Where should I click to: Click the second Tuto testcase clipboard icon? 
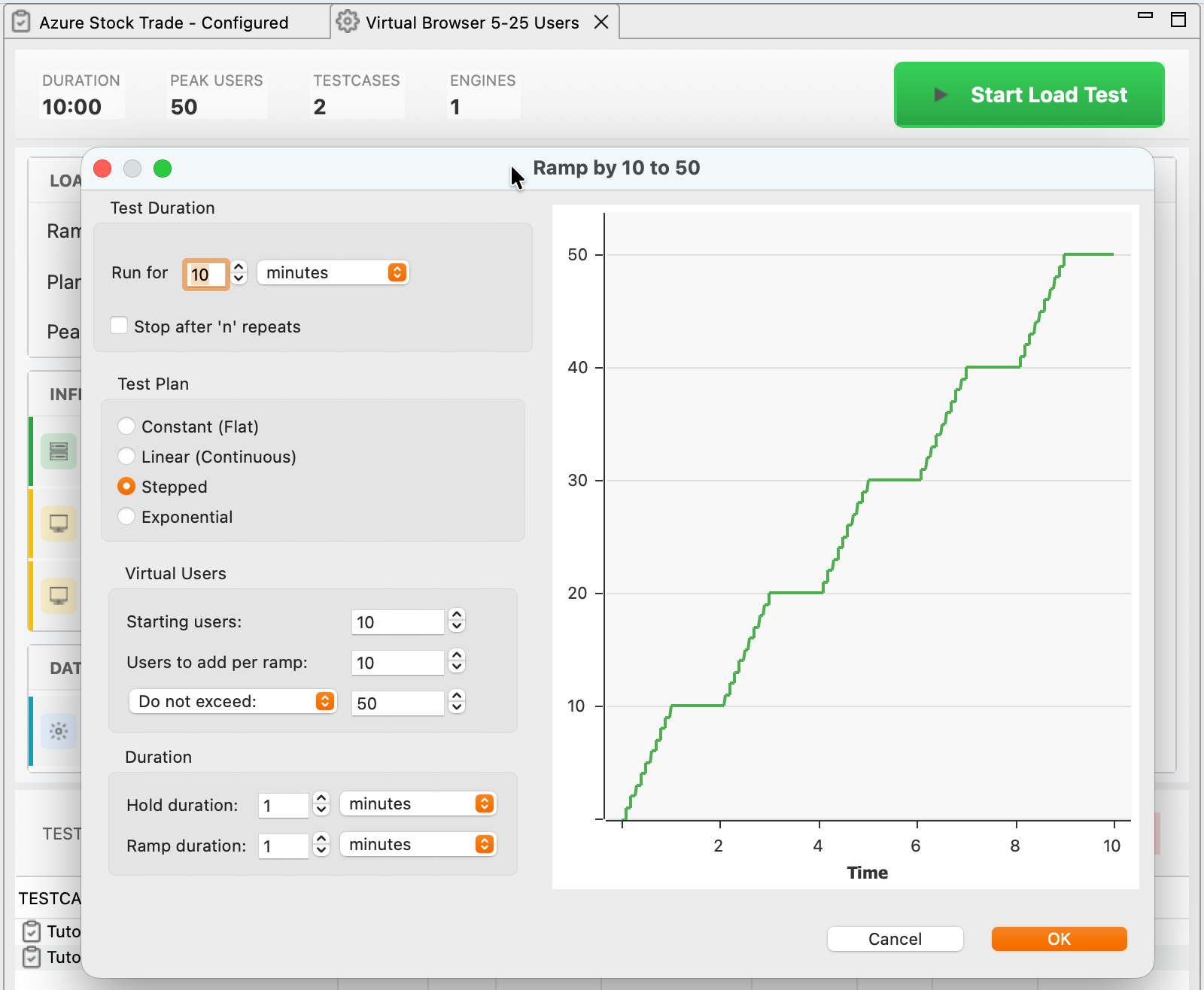point(31,957)
